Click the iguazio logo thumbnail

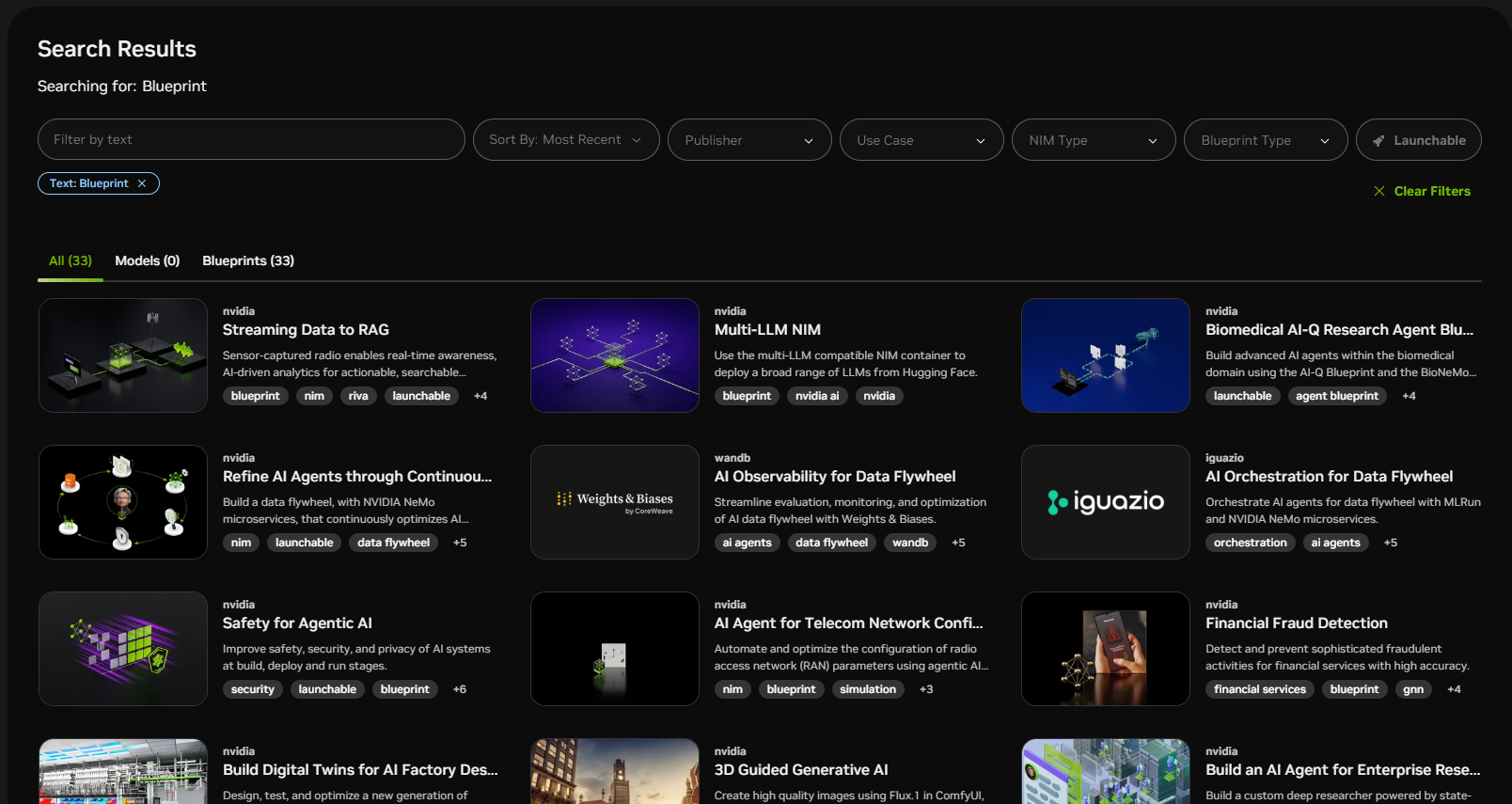[1106, 502]
